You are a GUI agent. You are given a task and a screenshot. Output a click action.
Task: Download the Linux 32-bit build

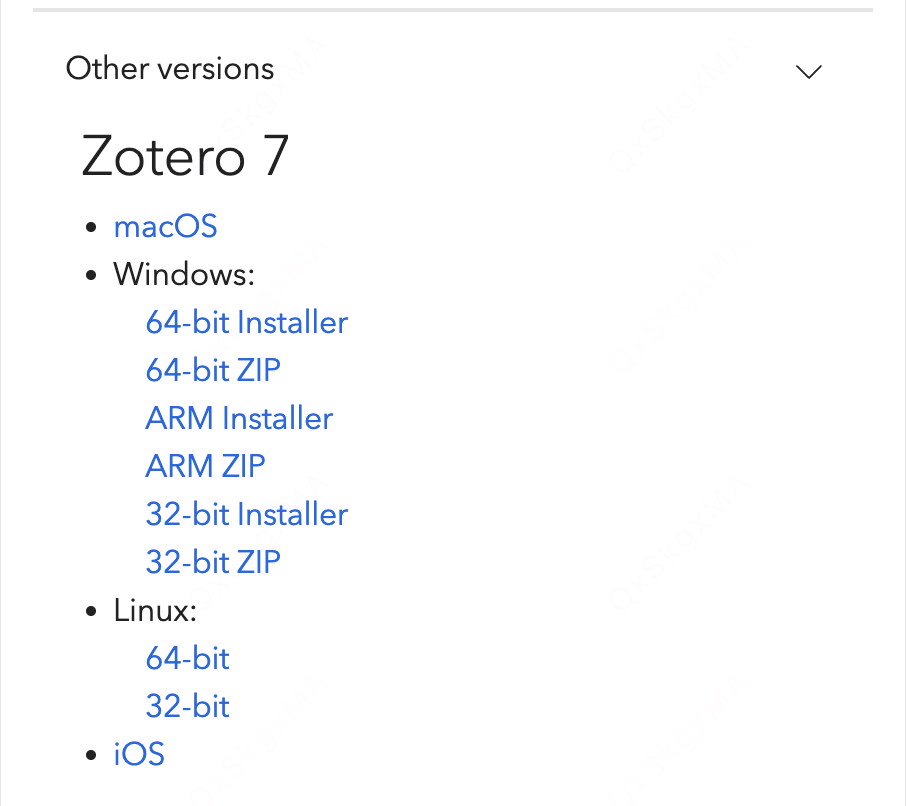[x=187, y=706]
